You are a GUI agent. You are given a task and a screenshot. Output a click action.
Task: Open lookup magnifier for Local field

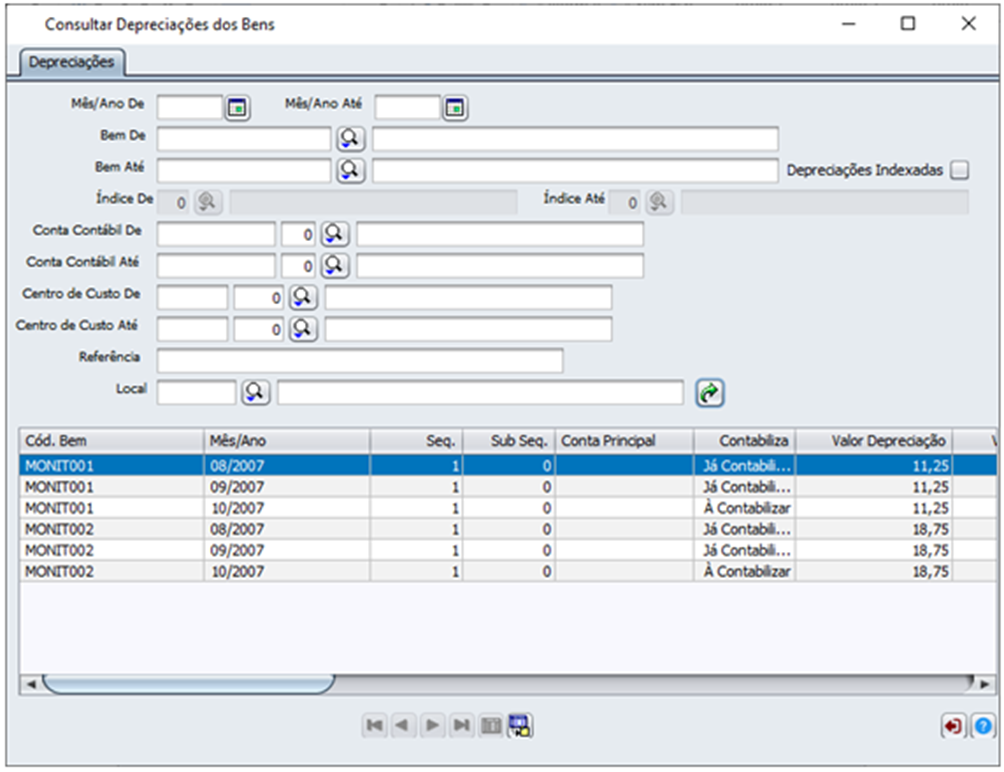click(x=255, y=392)
